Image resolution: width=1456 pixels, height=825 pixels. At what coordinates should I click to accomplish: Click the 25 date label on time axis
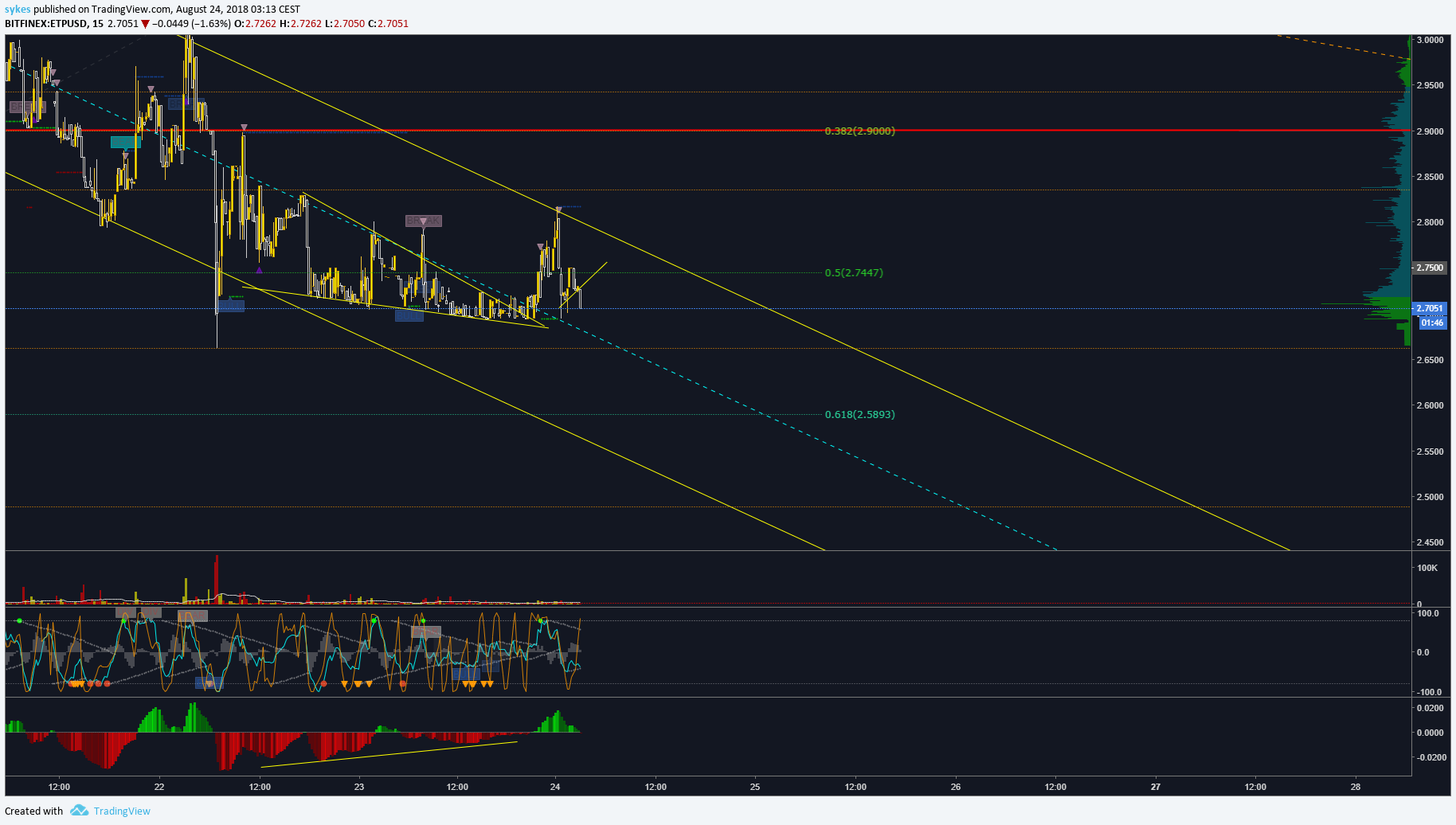point(755,787)
